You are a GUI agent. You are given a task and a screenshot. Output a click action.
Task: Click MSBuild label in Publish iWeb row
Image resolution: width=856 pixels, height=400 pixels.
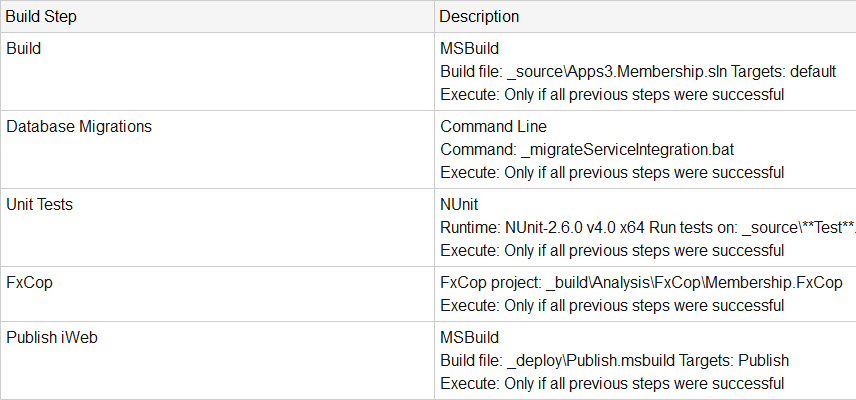(x=469, y=338)
